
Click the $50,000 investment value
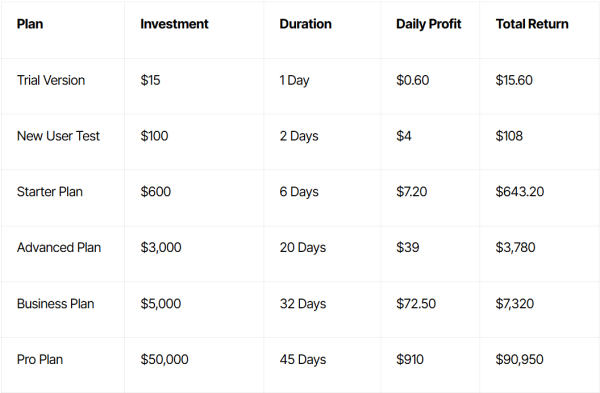[164, 359]
